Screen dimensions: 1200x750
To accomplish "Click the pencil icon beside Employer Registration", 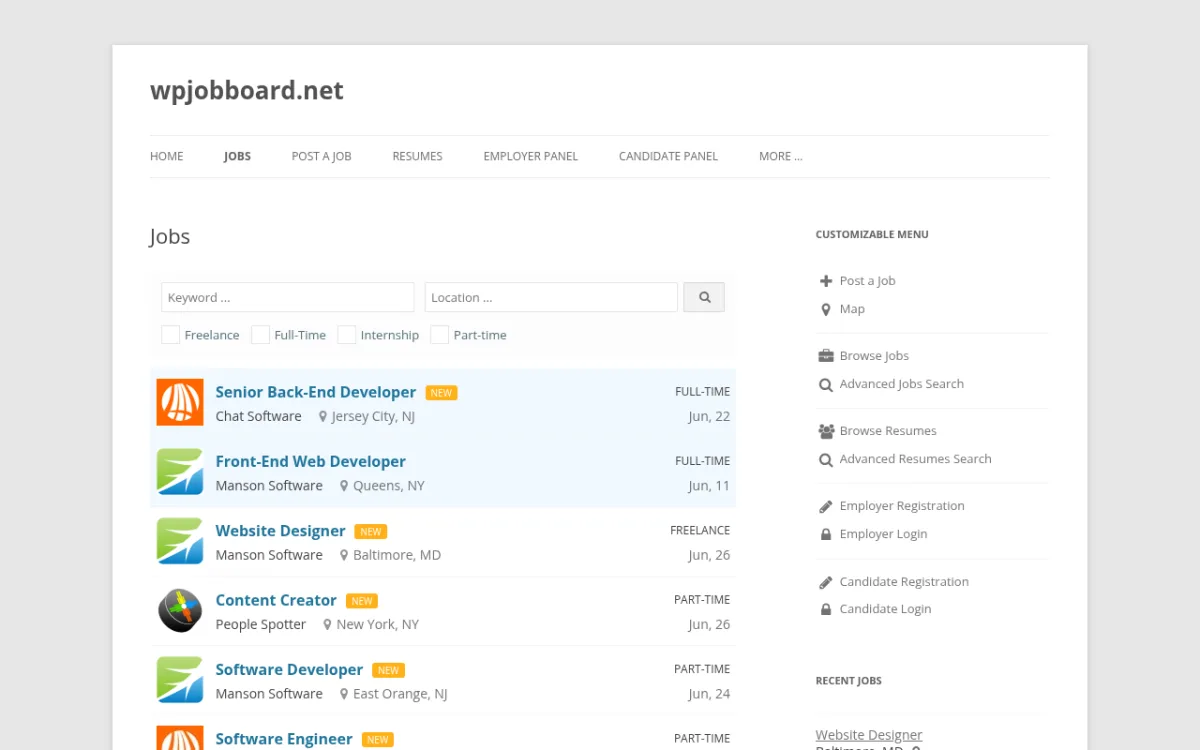I will point(826,506).
